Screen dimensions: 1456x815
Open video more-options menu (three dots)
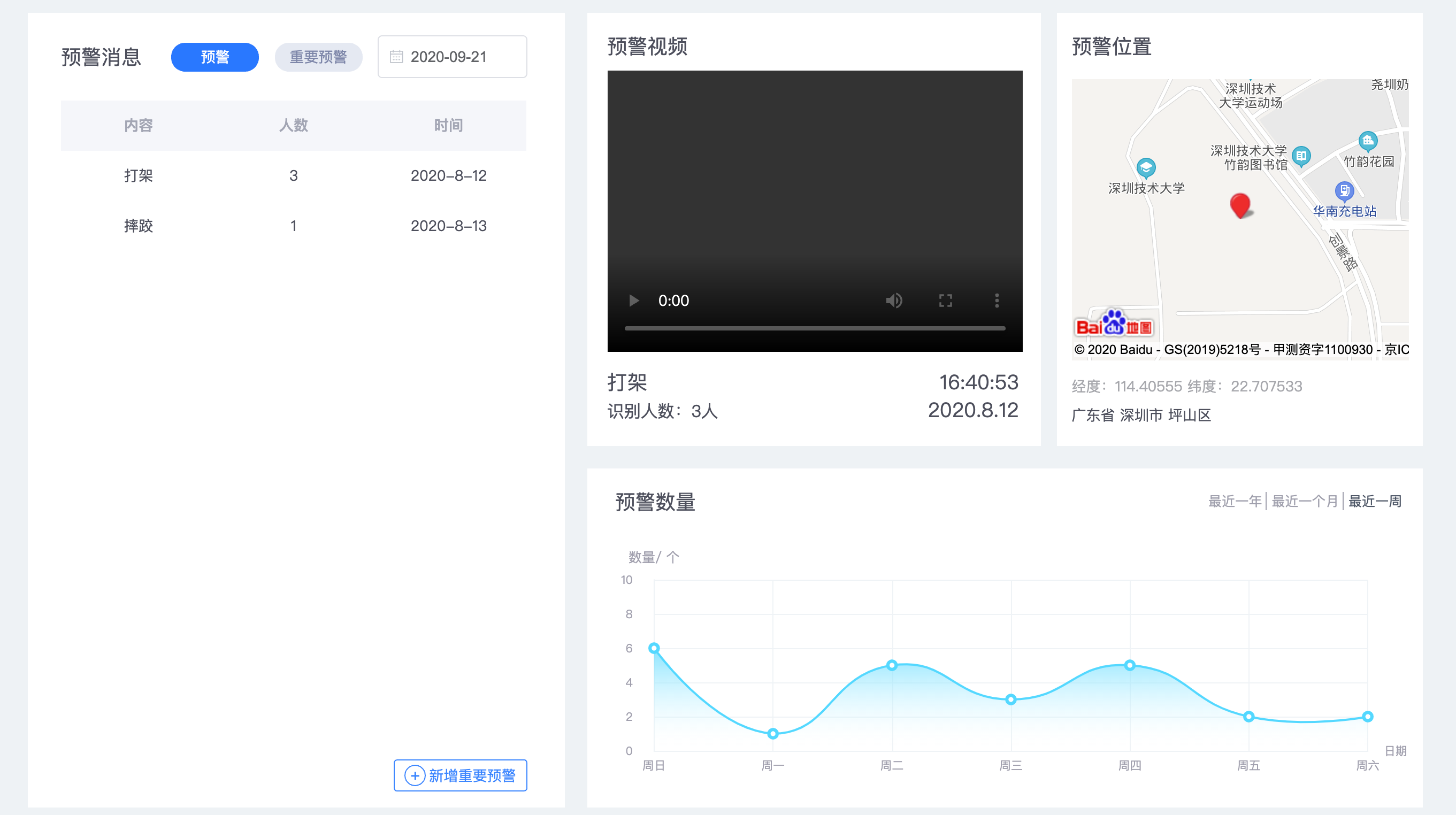coord(997,300)
